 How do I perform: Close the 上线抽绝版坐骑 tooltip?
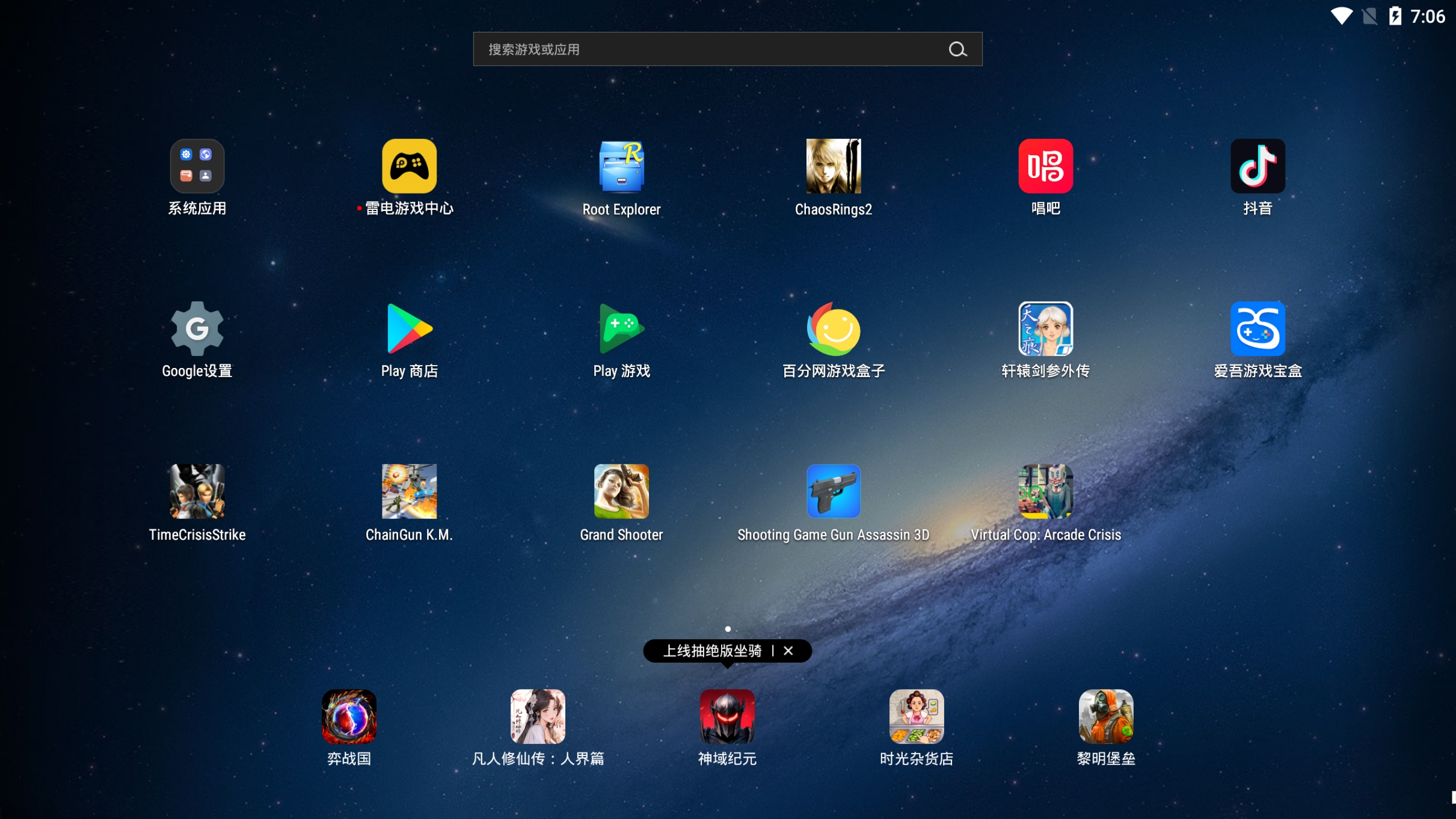click(788, 651)
